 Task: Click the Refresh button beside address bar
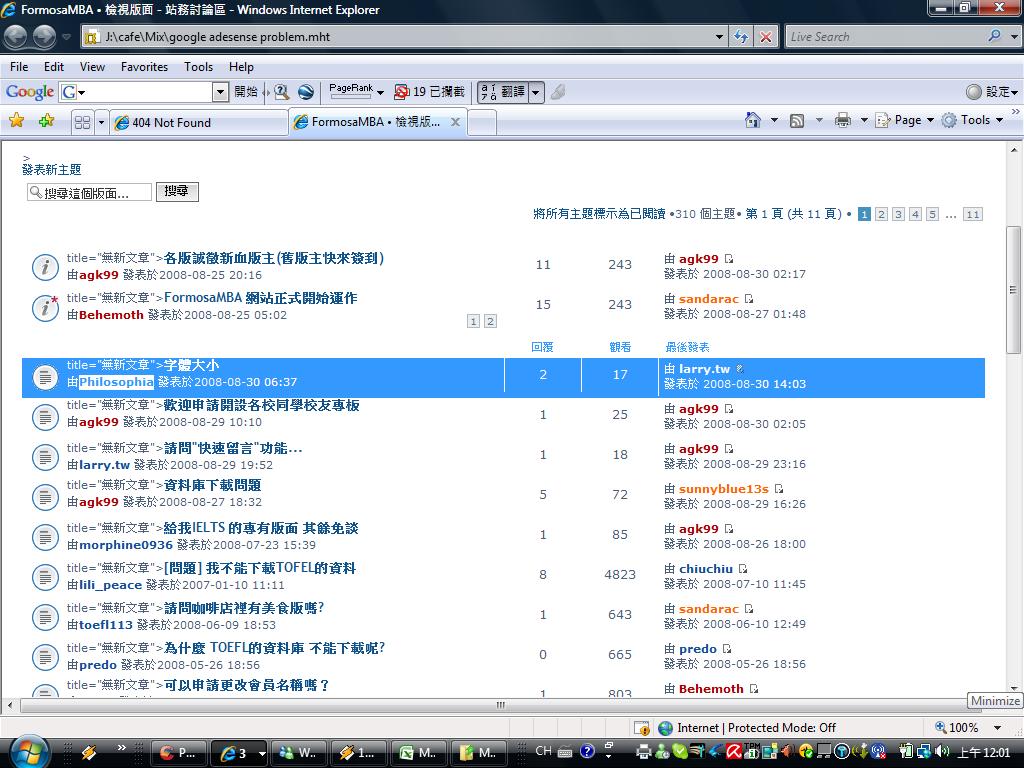pyautogui.click(x=741, y=37)
